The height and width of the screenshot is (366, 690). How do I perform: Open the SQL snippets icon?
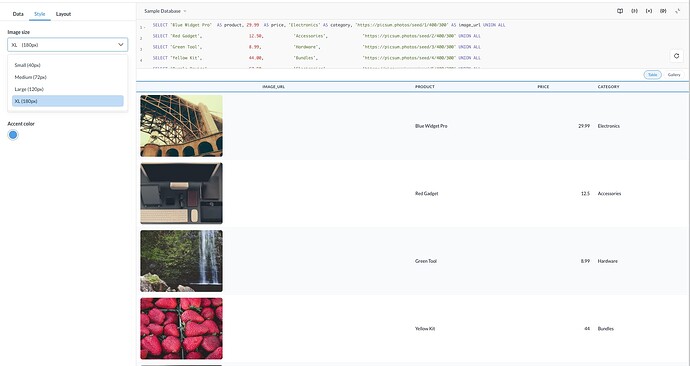coord(663,11)
